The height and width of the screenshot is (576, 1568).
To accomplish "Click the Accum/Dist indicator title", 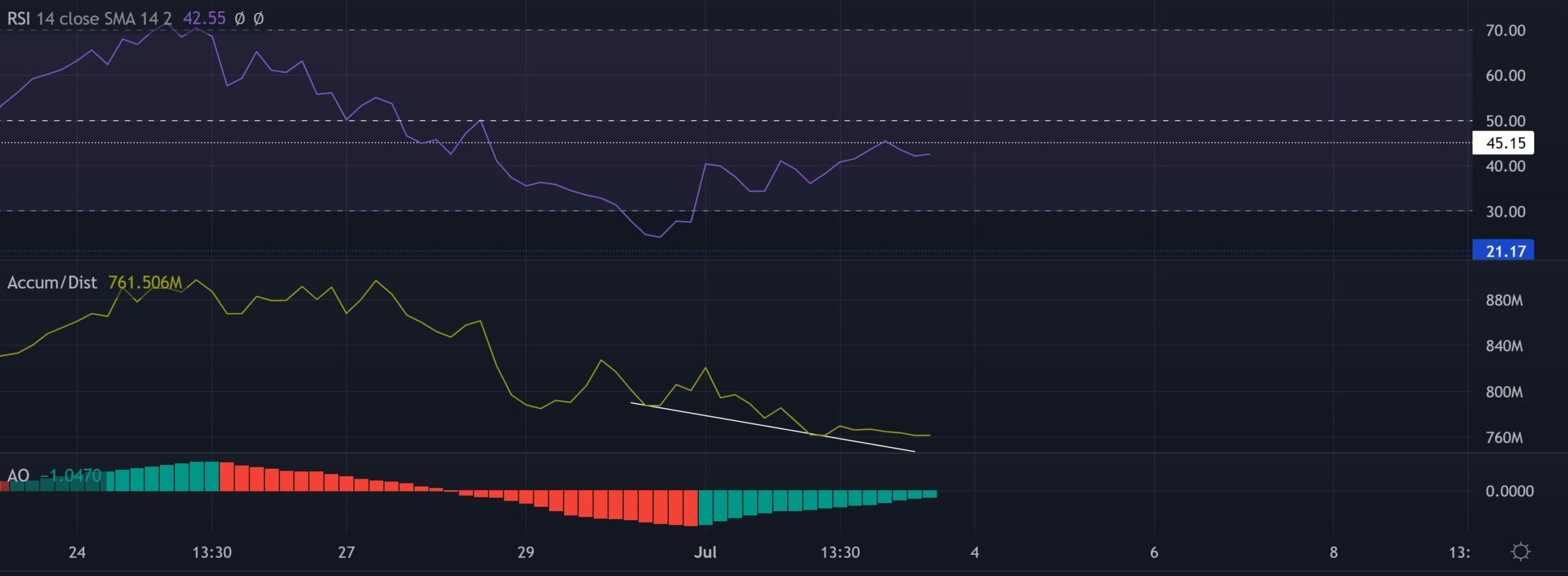I will pyautogui.click(x=52, y=282).
